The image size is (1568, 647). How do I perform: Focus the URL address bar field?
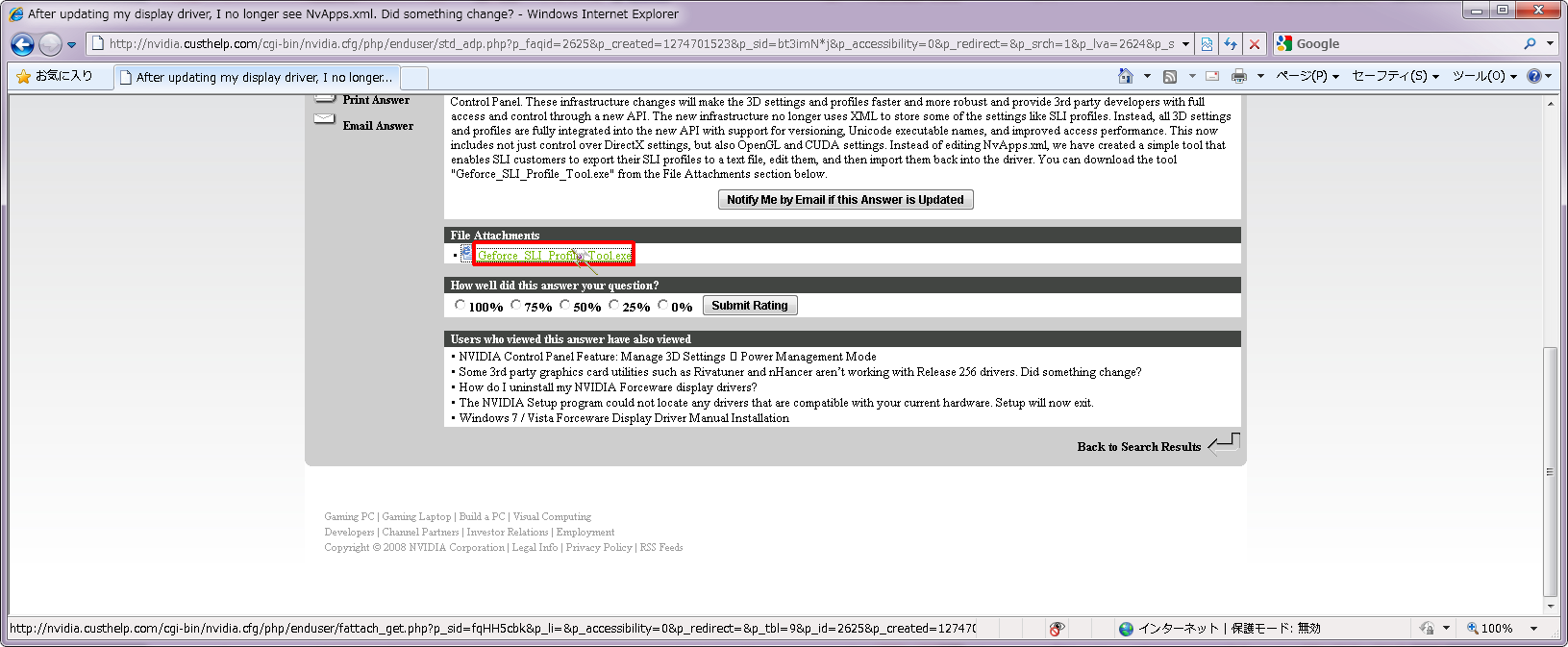(x=639, y=43)
